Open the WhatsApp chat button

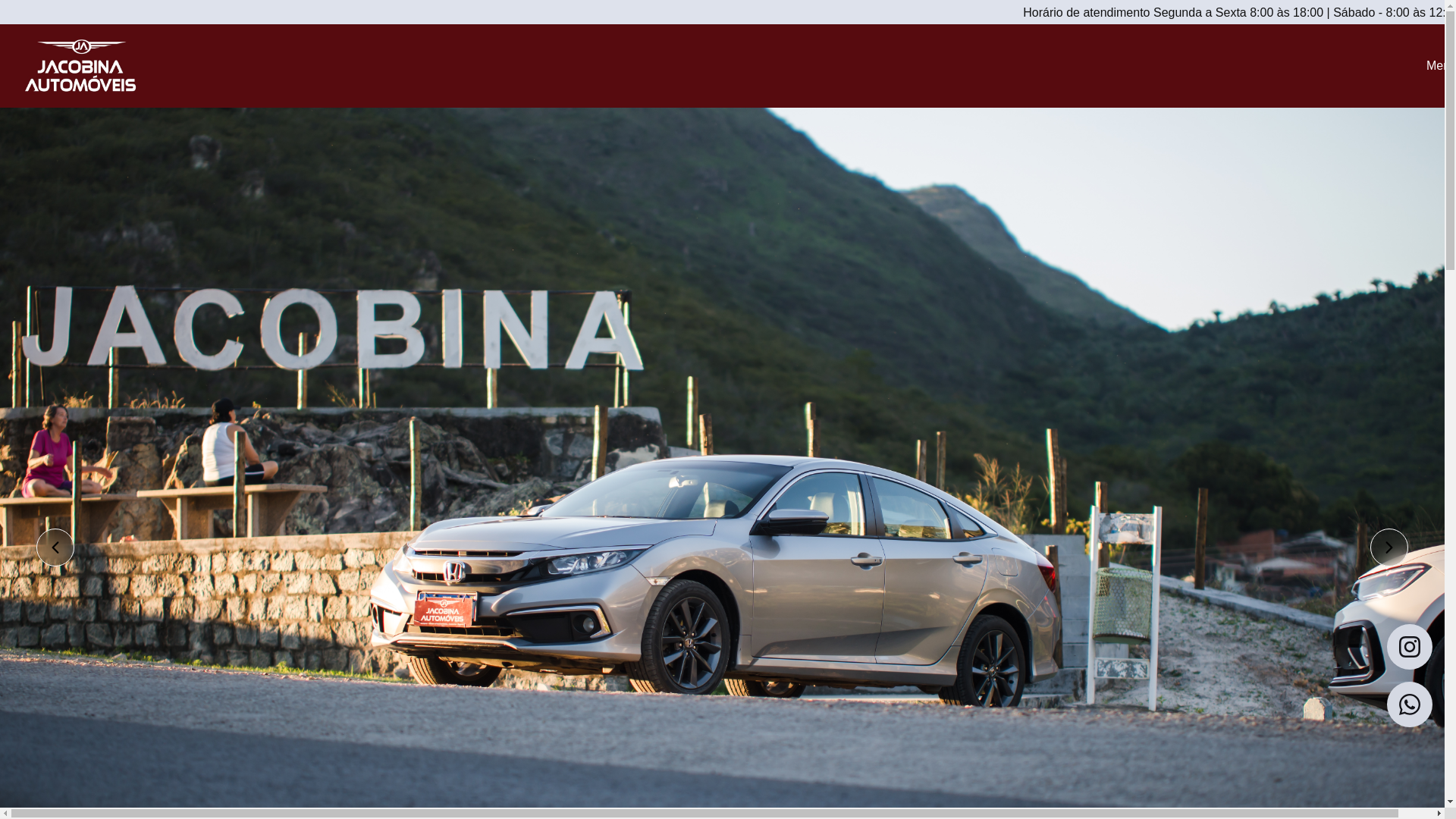click(1410, 704)
